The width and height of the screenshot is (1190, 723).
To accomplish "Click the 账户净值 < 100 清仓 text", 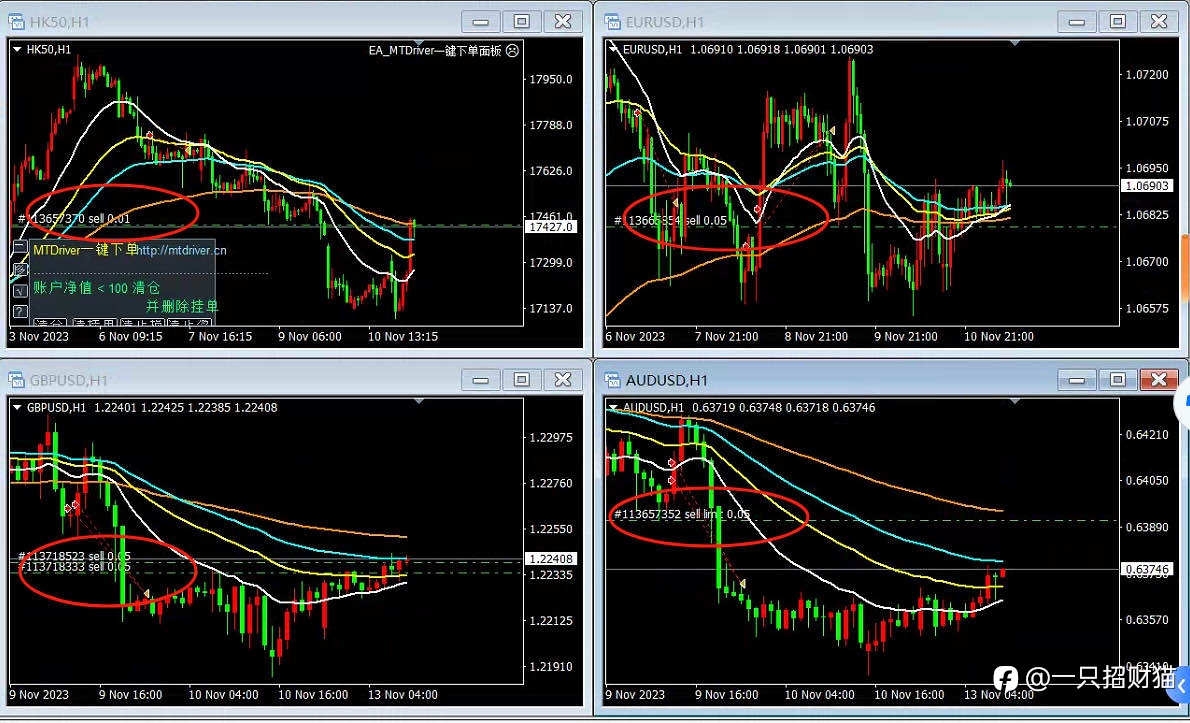I will coord(96,288).
